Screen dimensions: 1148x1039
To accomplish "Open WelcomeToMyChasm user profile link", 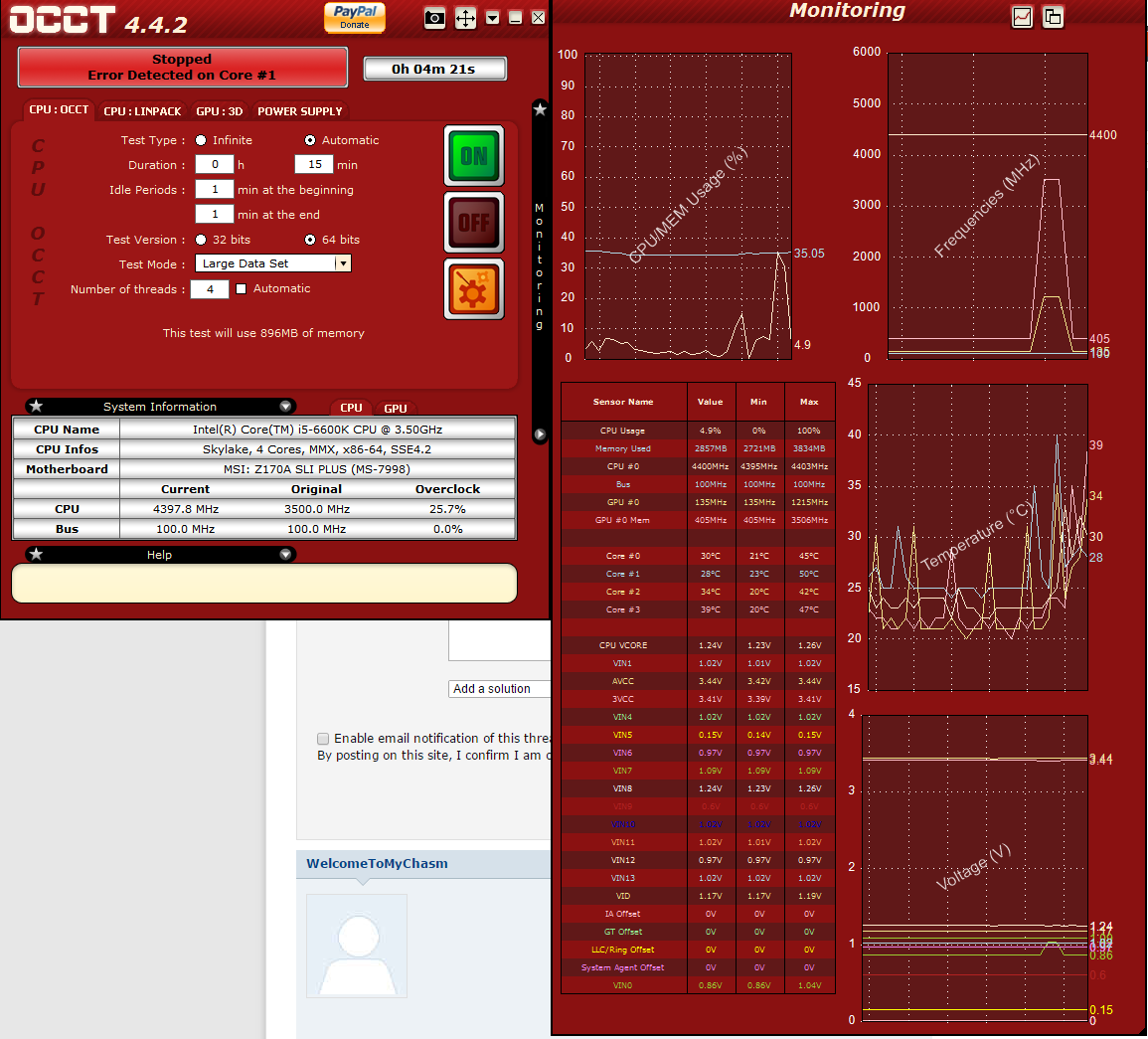I will click(377, 863).
